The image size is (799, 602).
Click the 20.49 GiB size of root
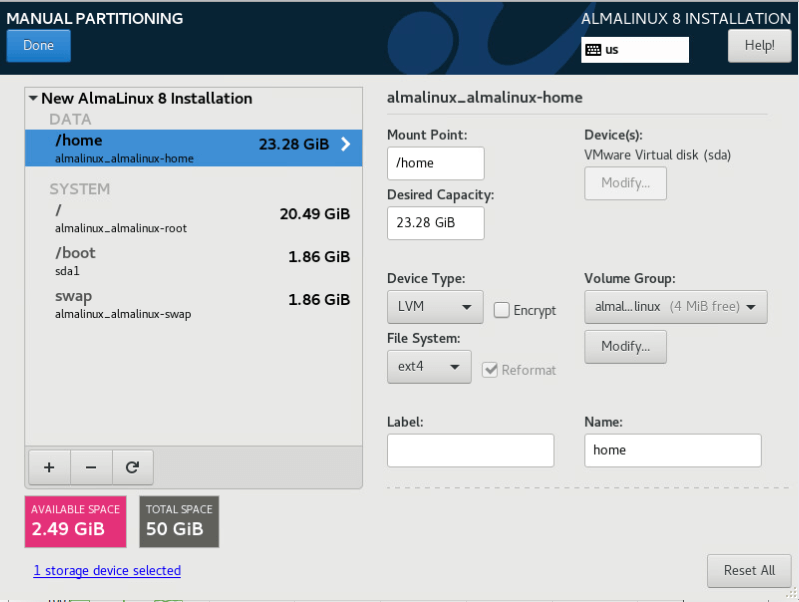point(315,214)
